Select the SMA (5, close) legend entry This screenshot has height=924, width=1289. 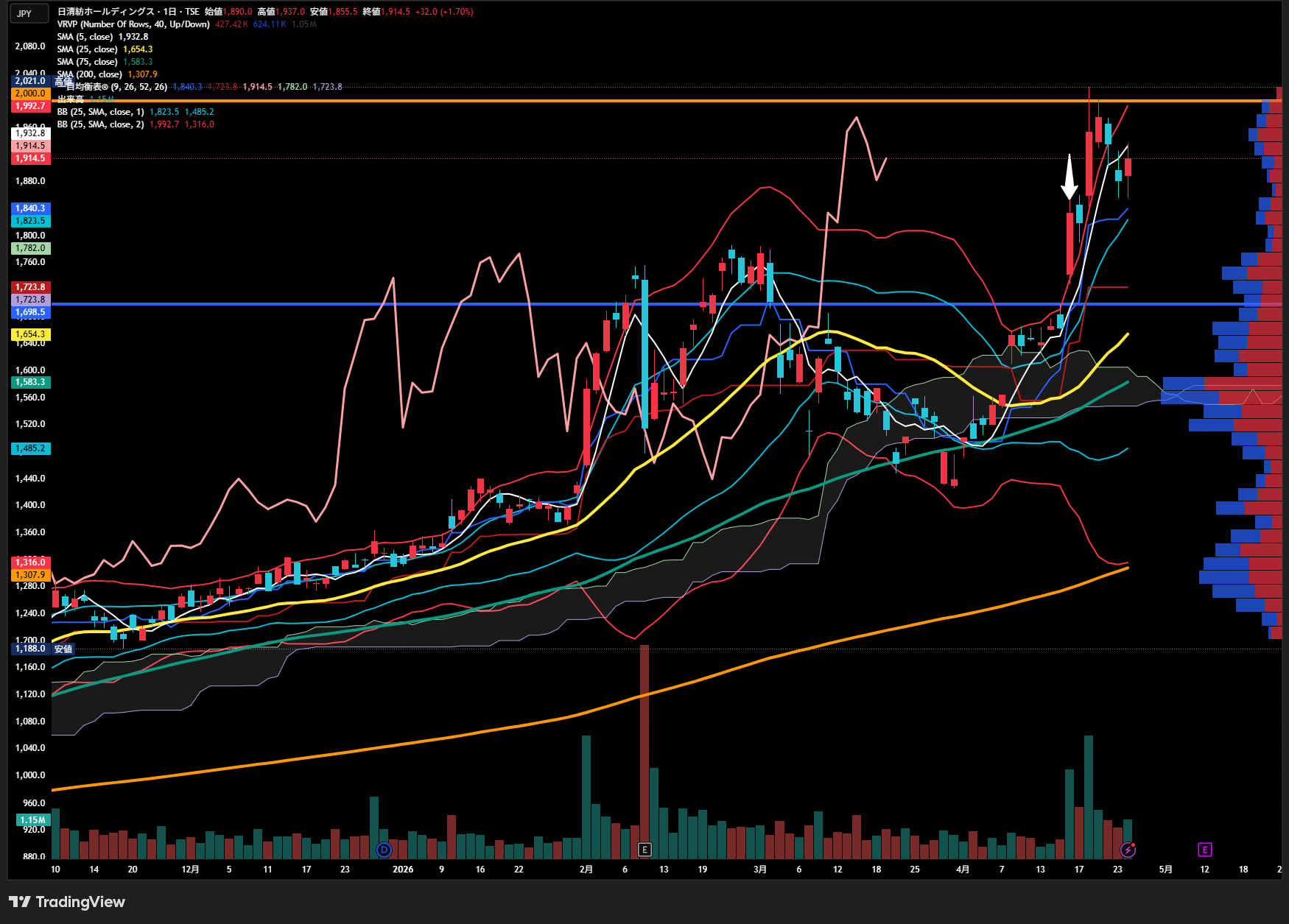coord(85,37)
